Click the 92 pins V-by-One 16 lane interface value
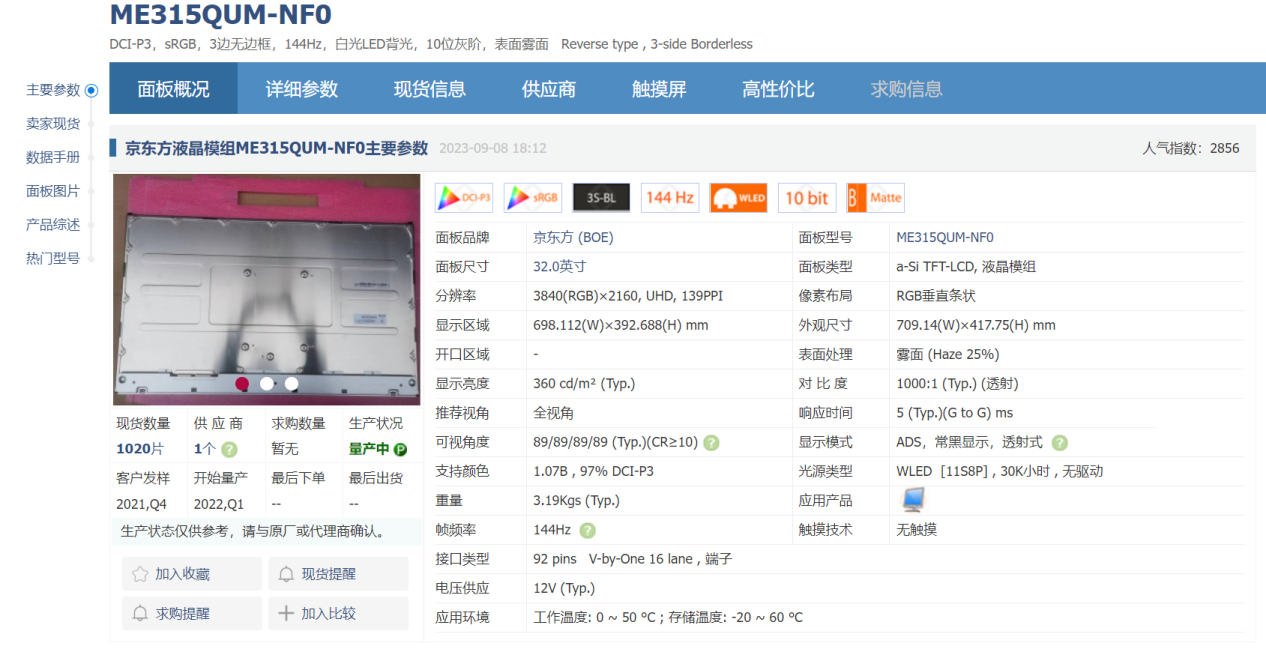This screenshot has width=1266, height=652. [x=633, y=559]
